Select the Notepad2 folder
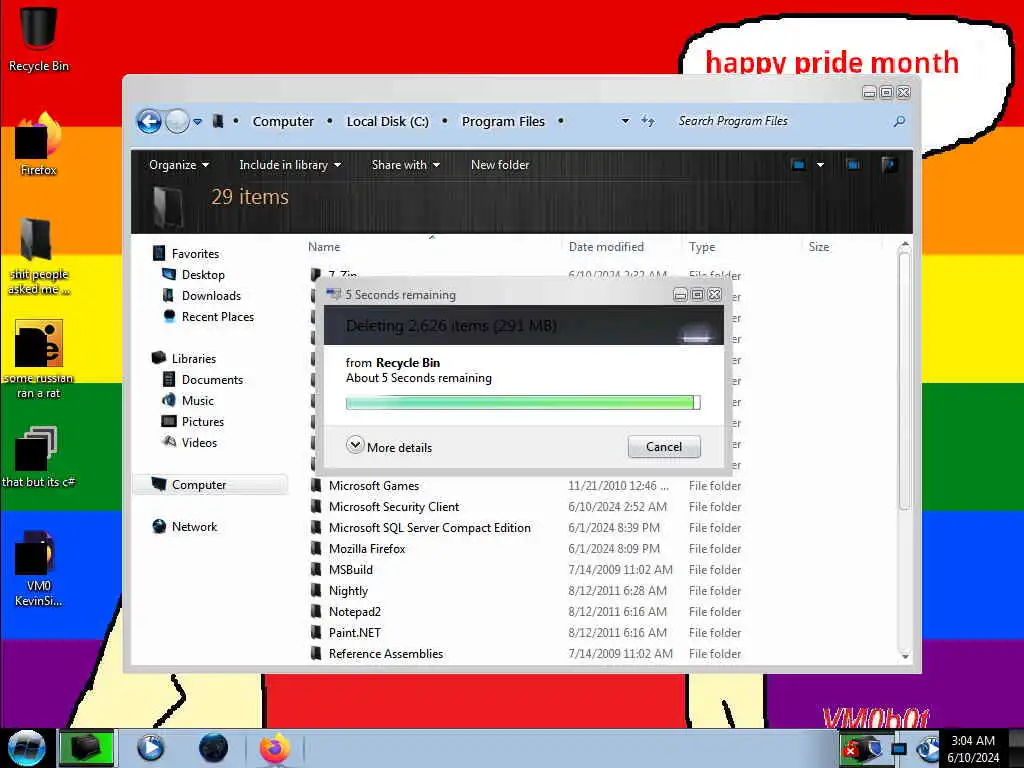This screenshot has width=1024, height=768. coord(355,611)
